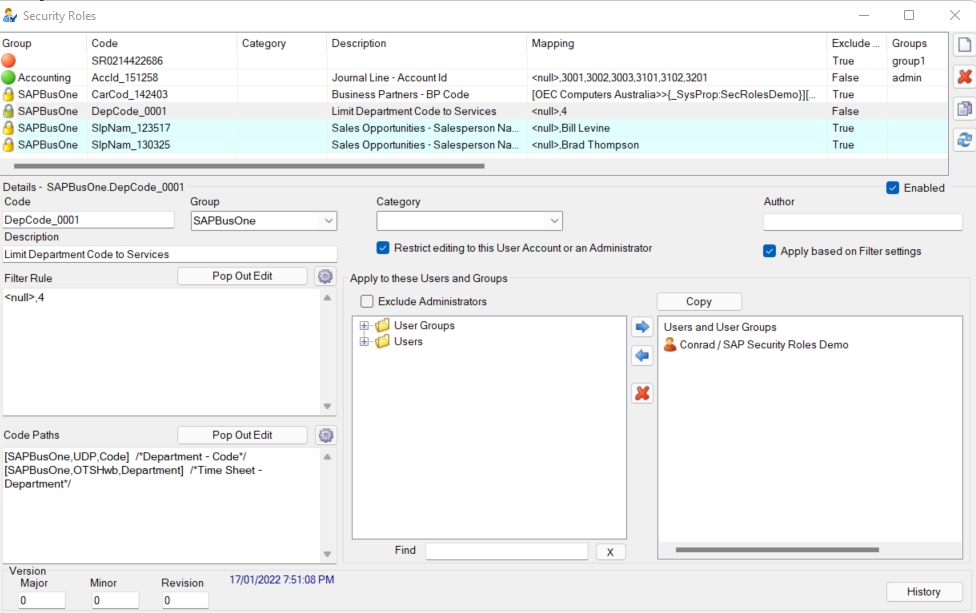Click the Group column header
Viewport: 976px width, 613px height.
click(43, 43)
